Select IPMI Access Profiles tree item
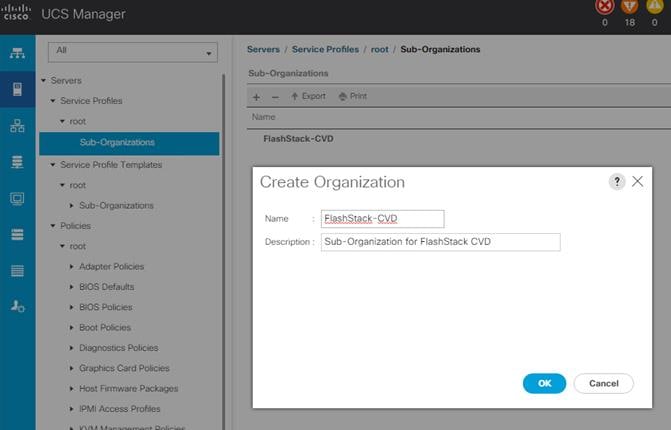Screen dimensions: 671x430 click(119, 409)
